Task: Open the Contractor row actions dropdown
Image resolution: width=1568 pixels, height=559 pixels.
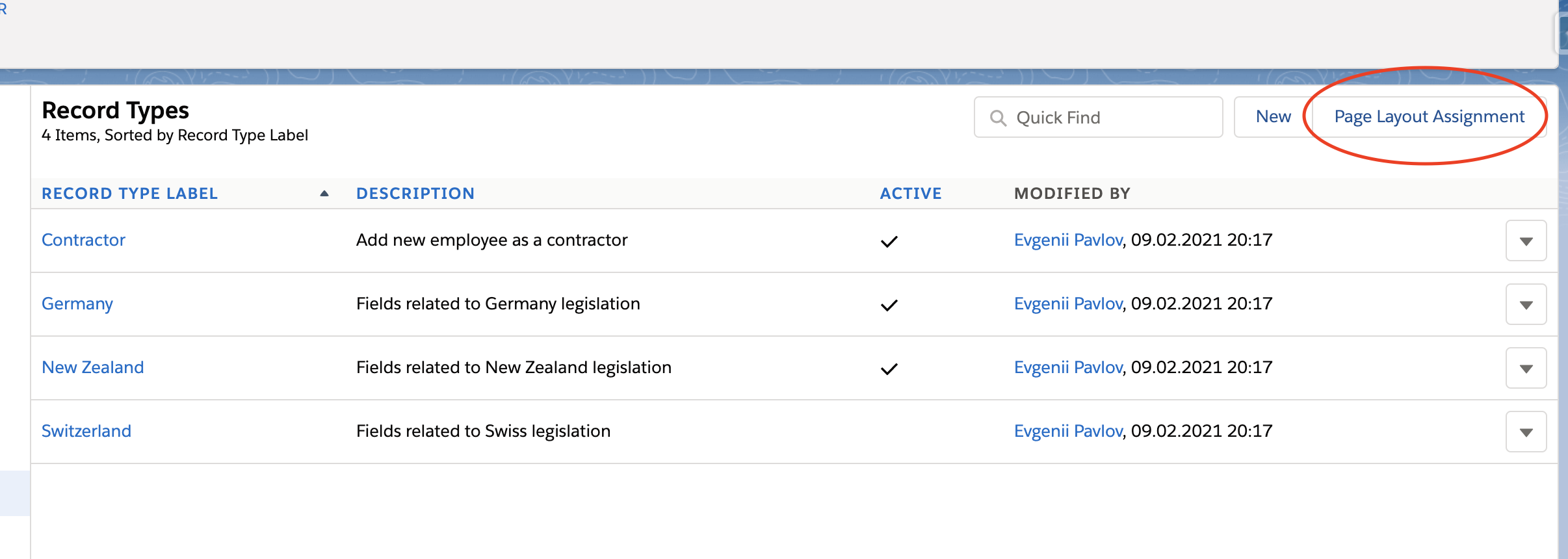Action: pos(1526,240)
